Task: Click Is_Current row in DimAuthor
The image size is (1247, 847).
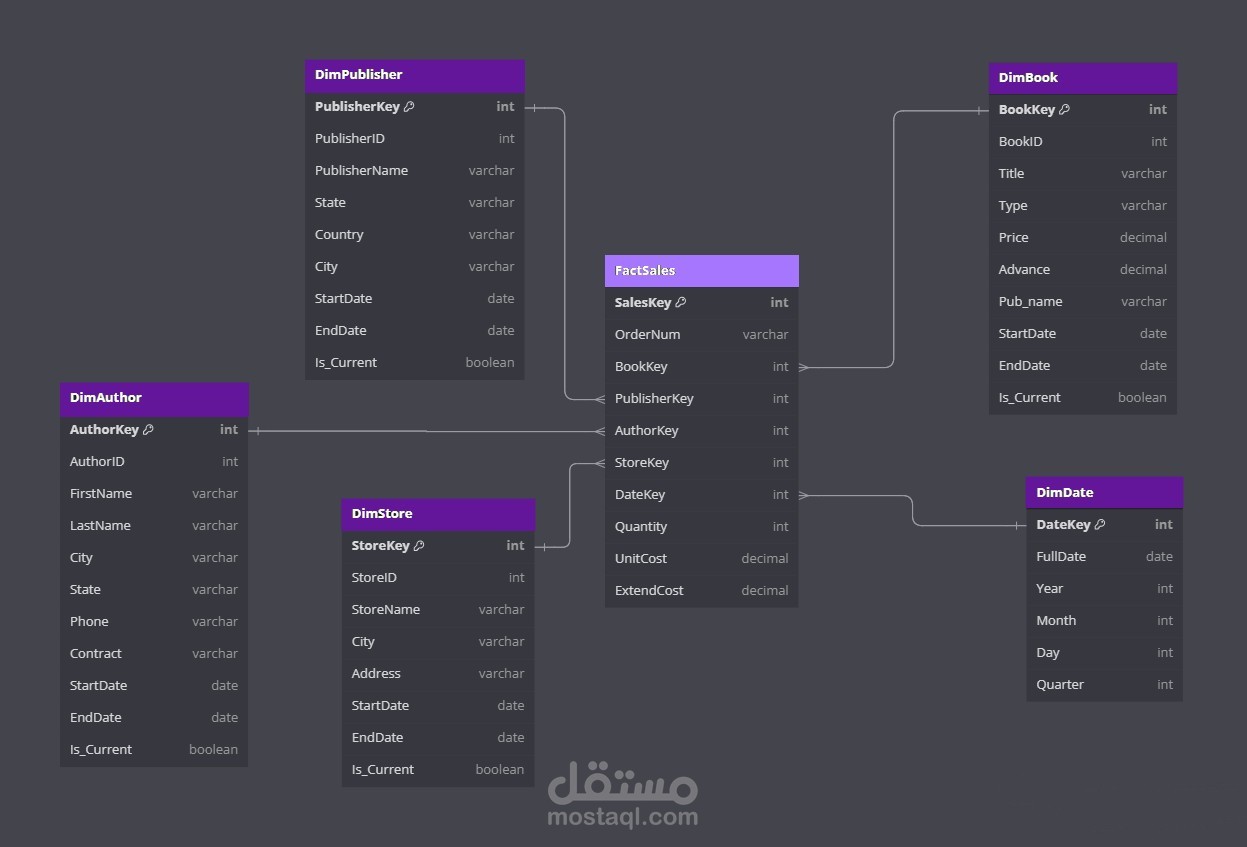Action: coord(154,750)
